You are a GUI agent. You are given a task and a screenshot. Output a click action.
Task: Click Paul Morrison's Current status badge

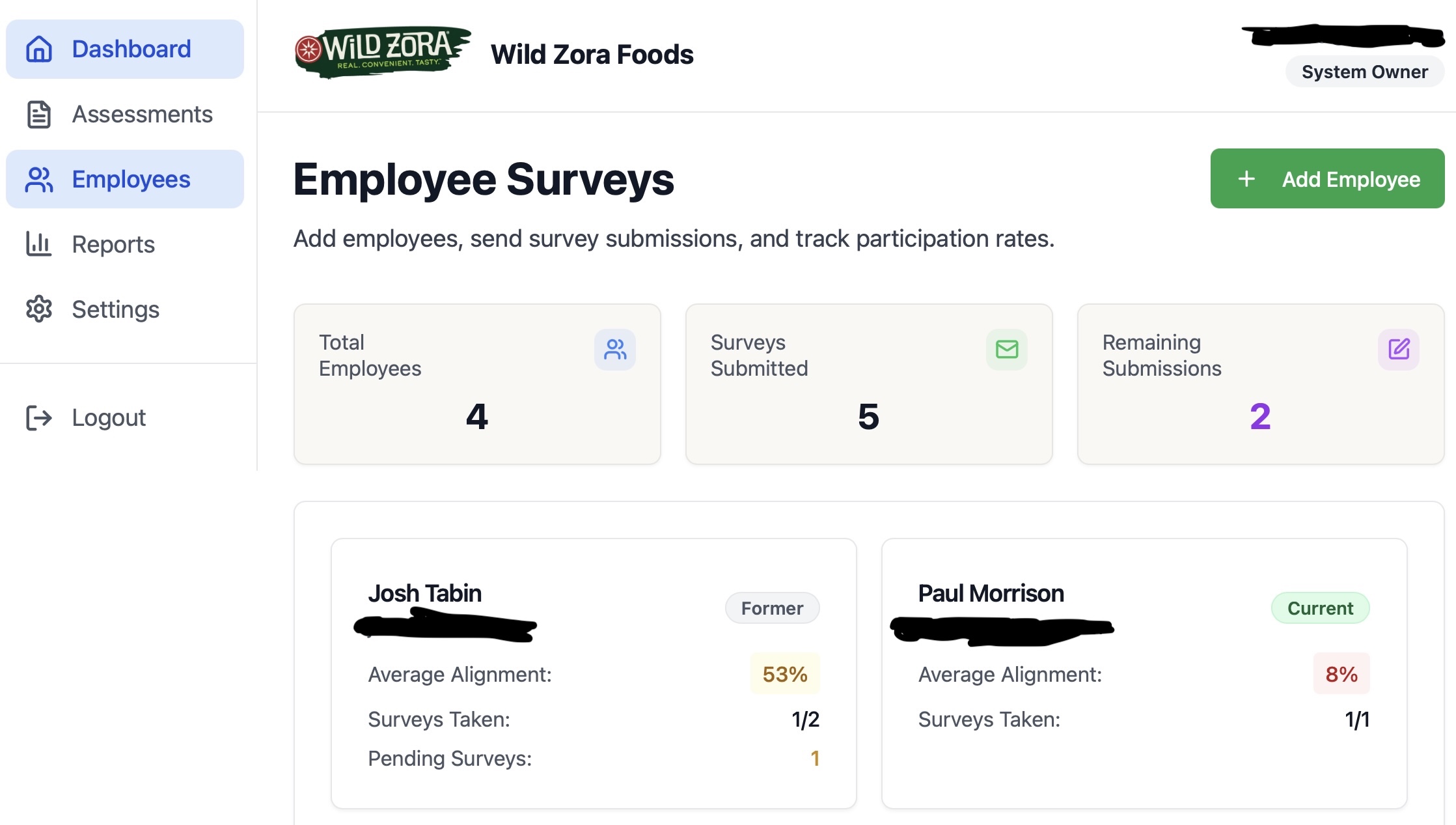click(x=1320, y=608)
